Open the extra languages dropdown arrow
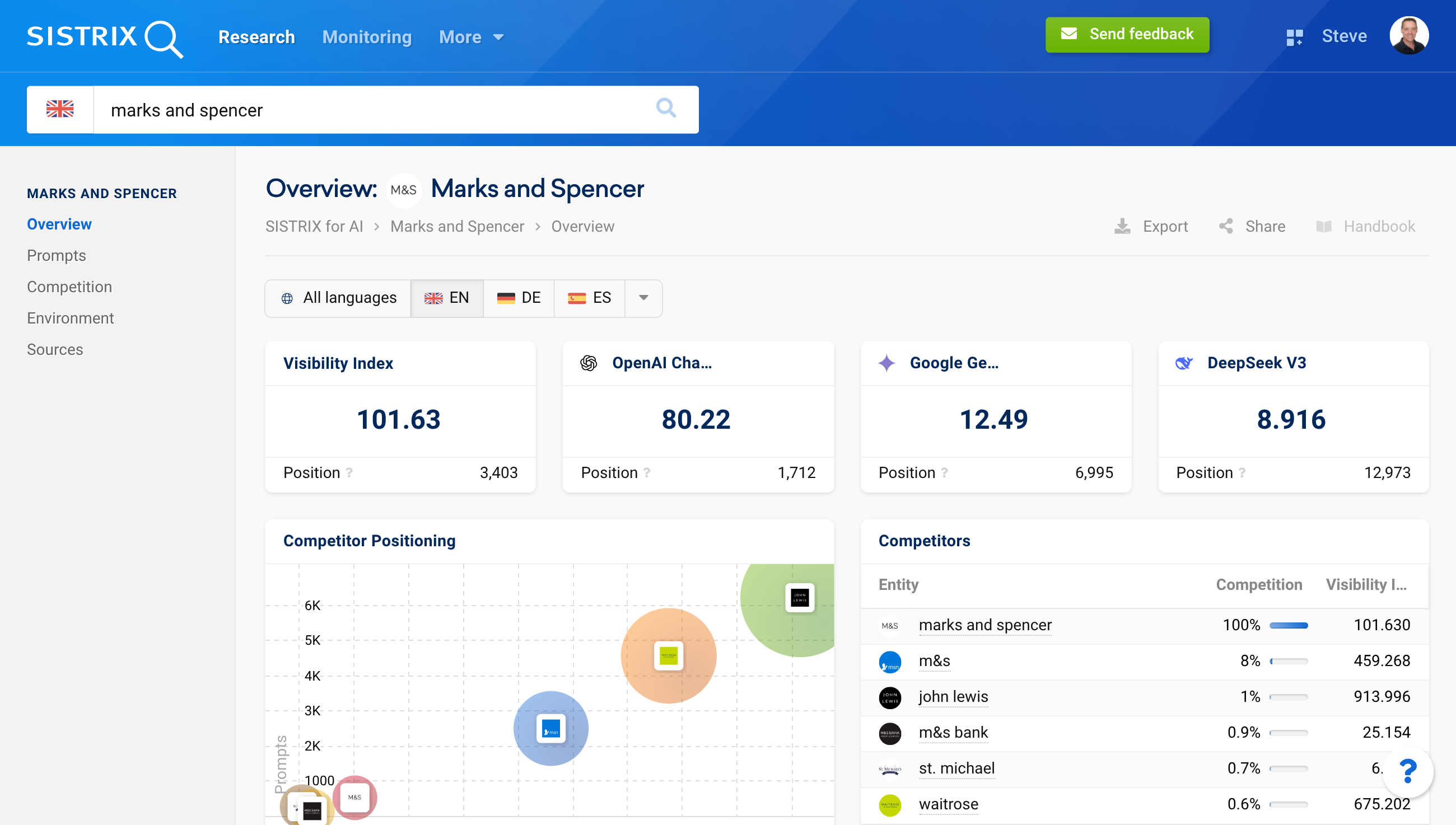 coord(643,297)
